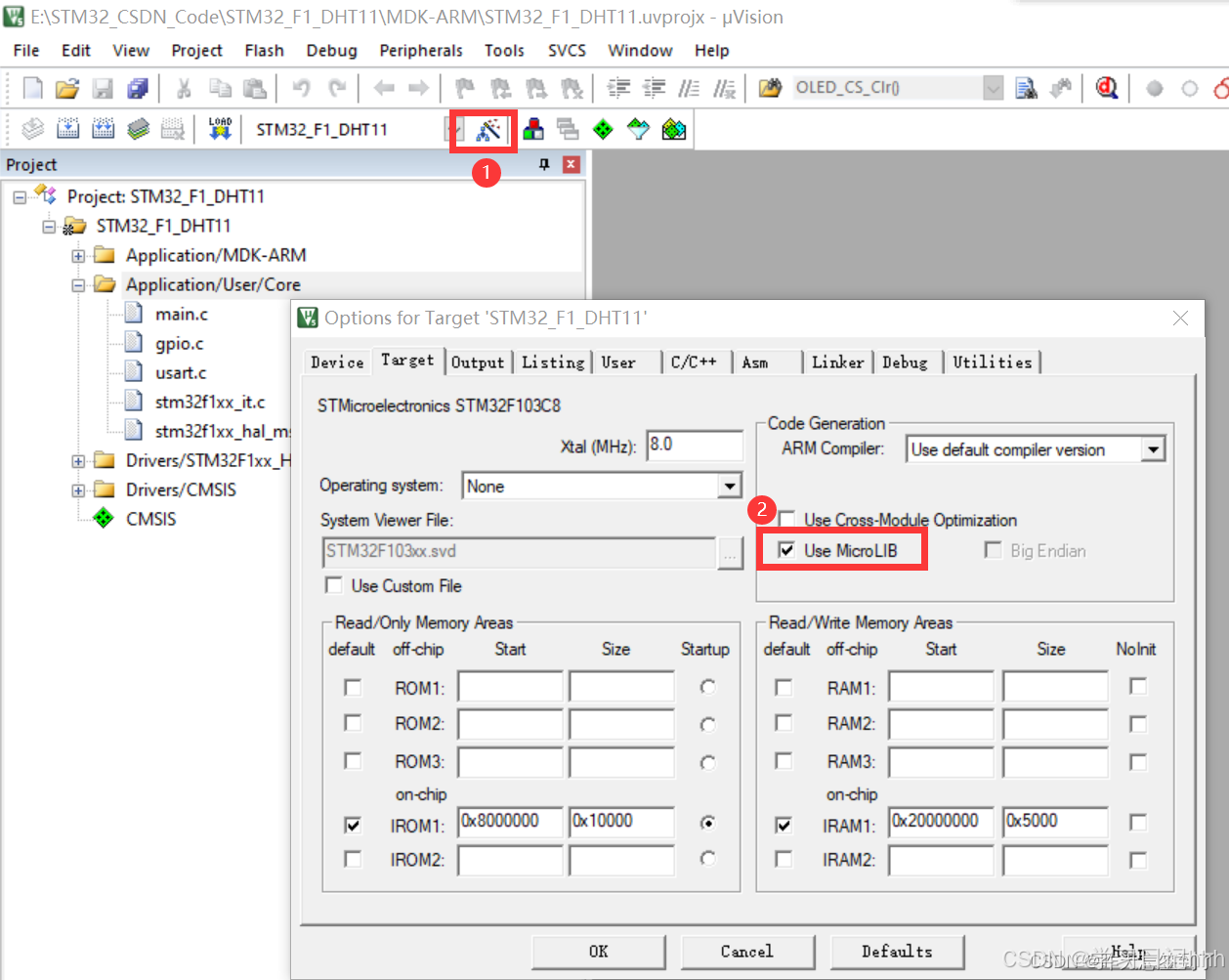Click the Translate file icon
This screenshot has width=1229, height=980.
pos(32,129)
